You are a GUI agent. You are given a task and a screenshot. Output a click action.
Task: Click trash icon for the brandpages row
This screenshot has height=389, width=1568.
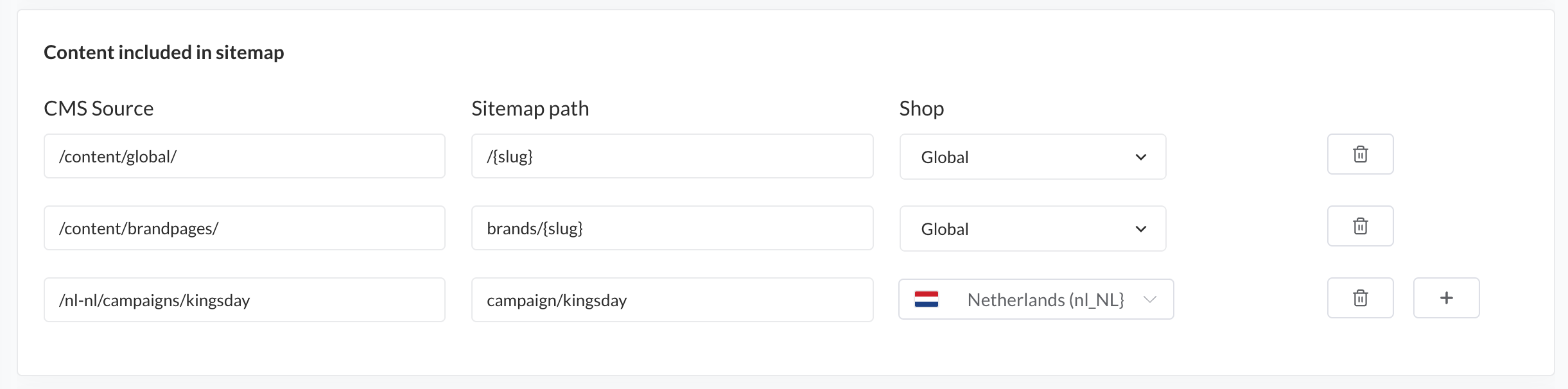[x=1360, y=226]
